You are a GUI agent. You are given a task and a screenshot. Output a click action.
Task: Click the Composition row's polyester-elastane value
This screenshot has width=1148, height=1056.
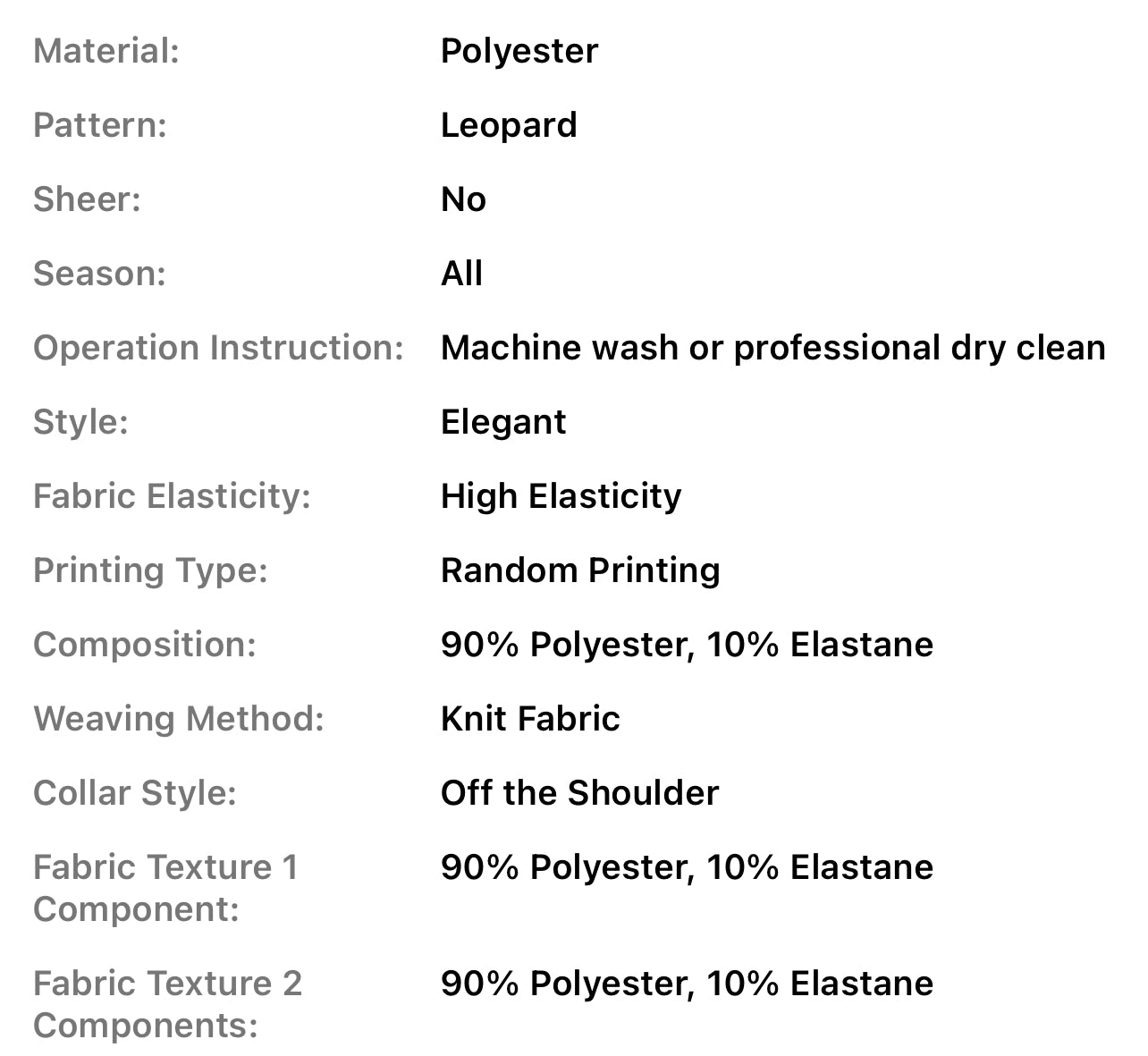(x=687, y=645)
